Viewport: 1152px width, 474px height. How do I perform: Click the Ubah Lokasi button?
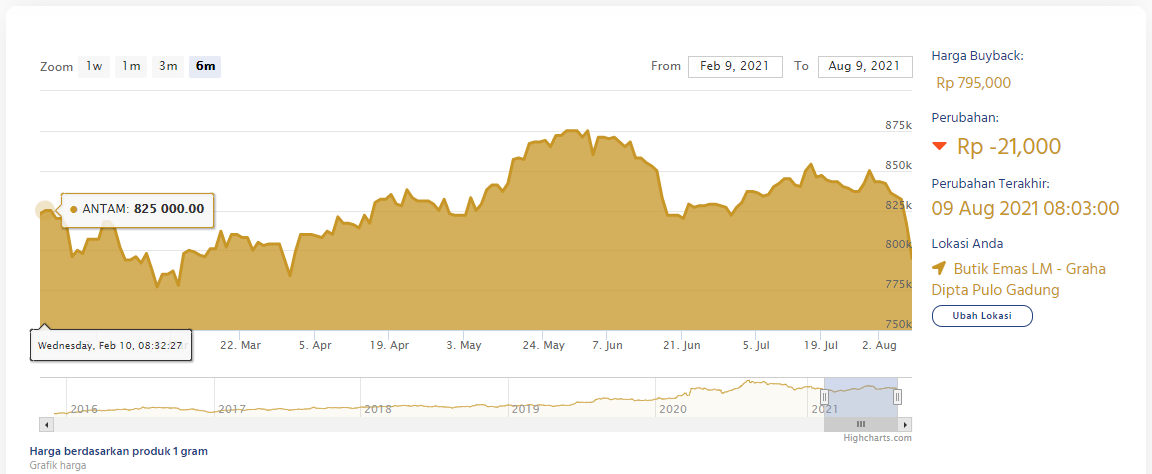click(x=982, y=316)
